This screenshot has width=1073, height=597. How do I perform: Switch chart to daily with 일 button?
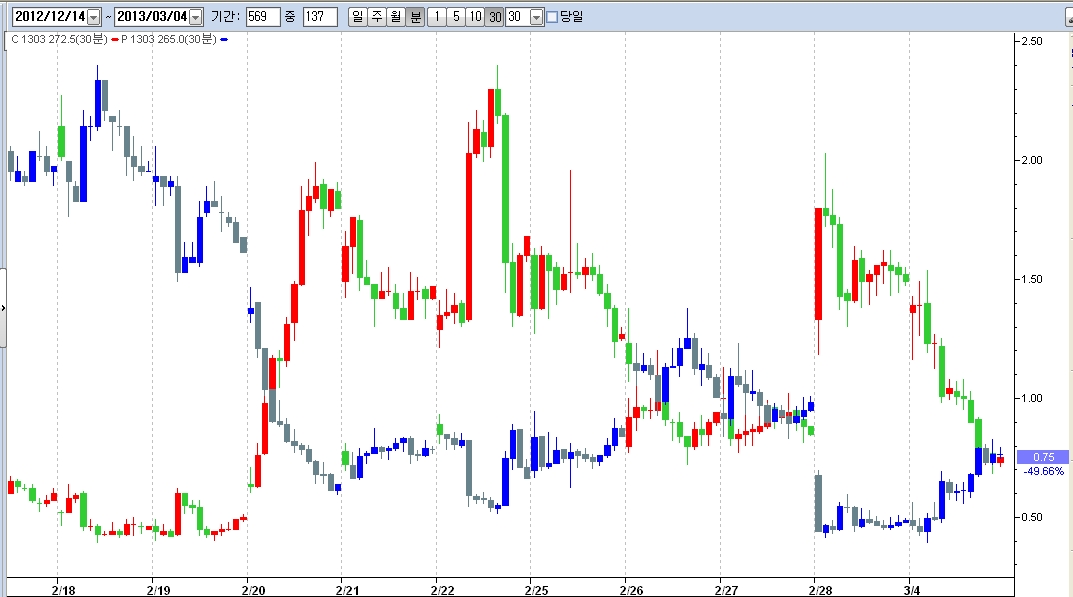tap(357, 17)
